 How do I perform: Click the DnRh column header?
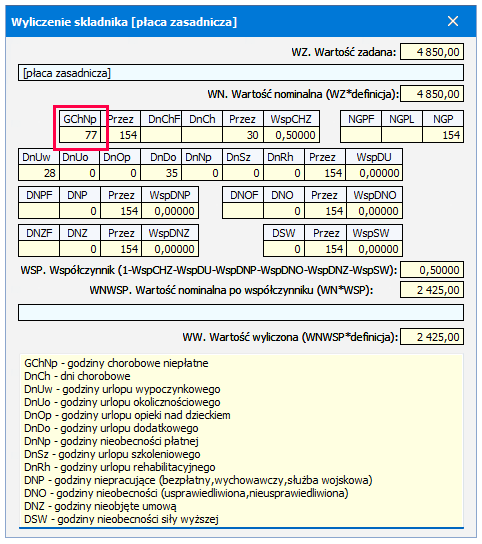point(284,157)
